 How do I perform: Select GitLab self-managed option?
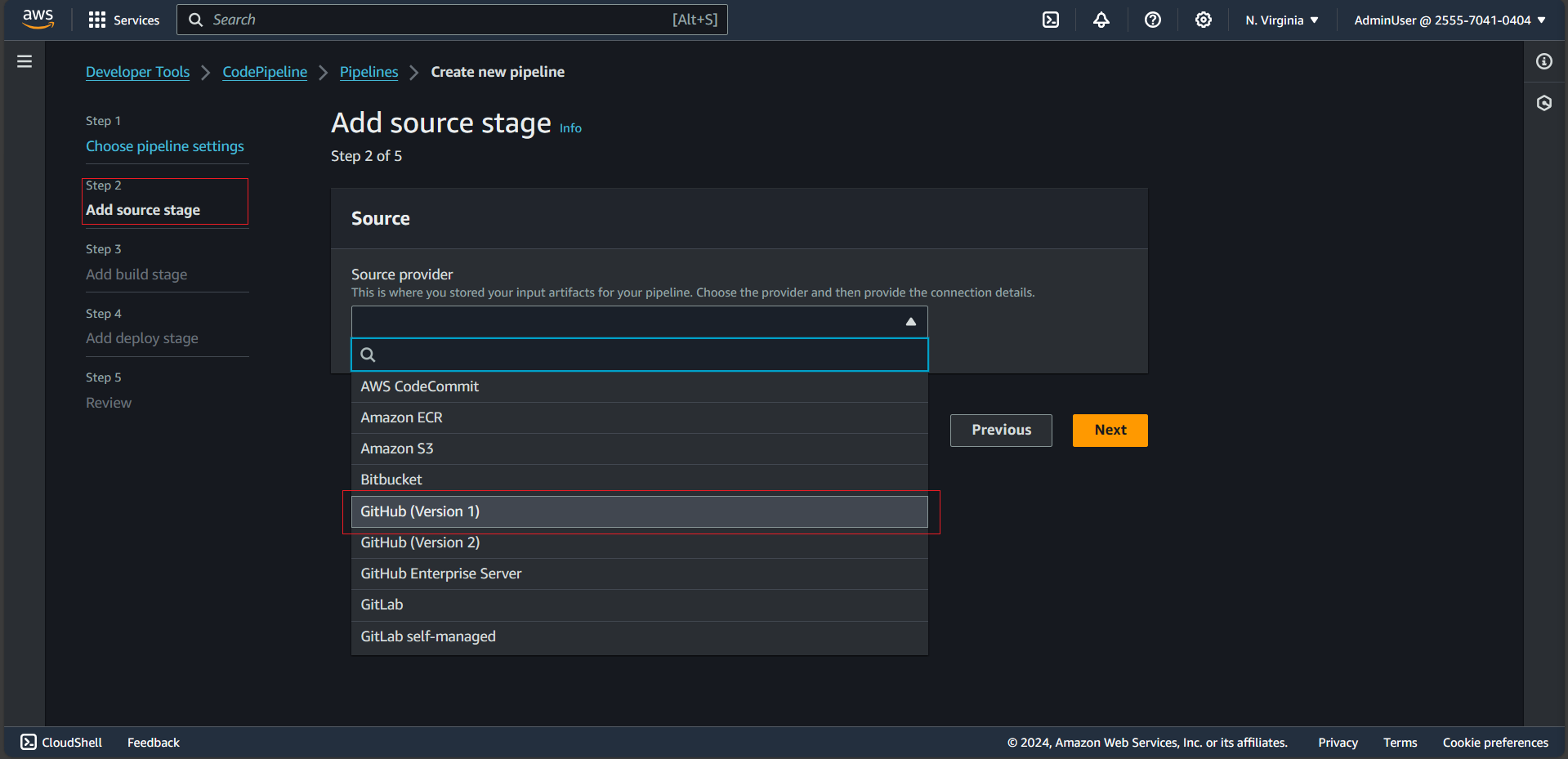click(x=640, y=636)
